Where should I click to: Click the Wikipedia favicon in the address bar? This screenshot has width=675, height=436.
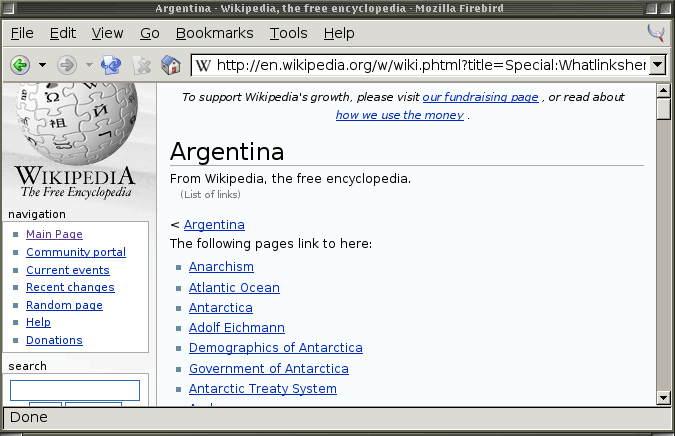(x=203, y=66)
